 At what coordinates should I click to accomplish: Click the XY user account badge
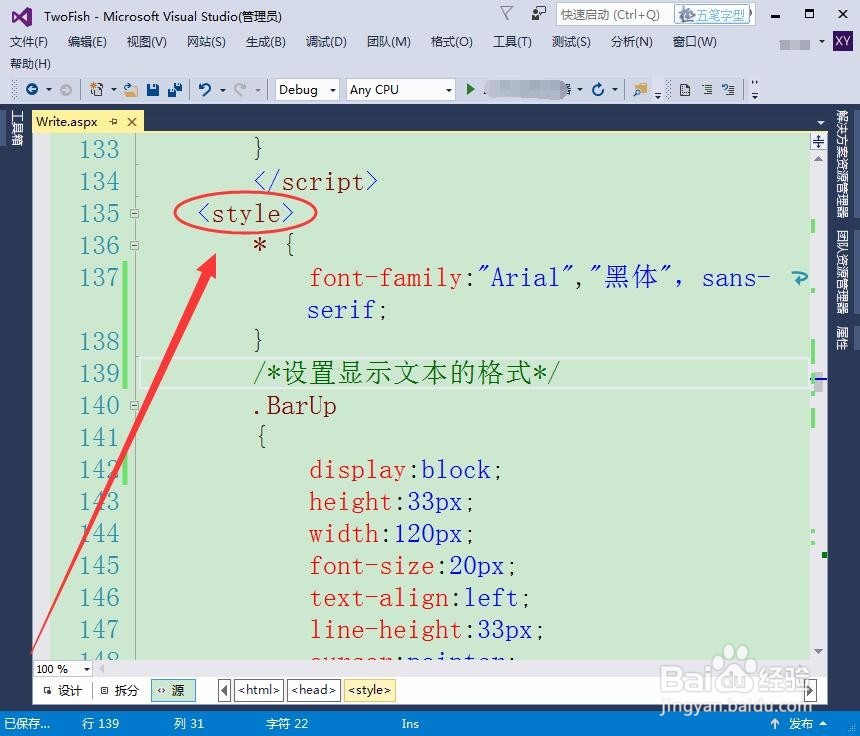tap(842, 41)
